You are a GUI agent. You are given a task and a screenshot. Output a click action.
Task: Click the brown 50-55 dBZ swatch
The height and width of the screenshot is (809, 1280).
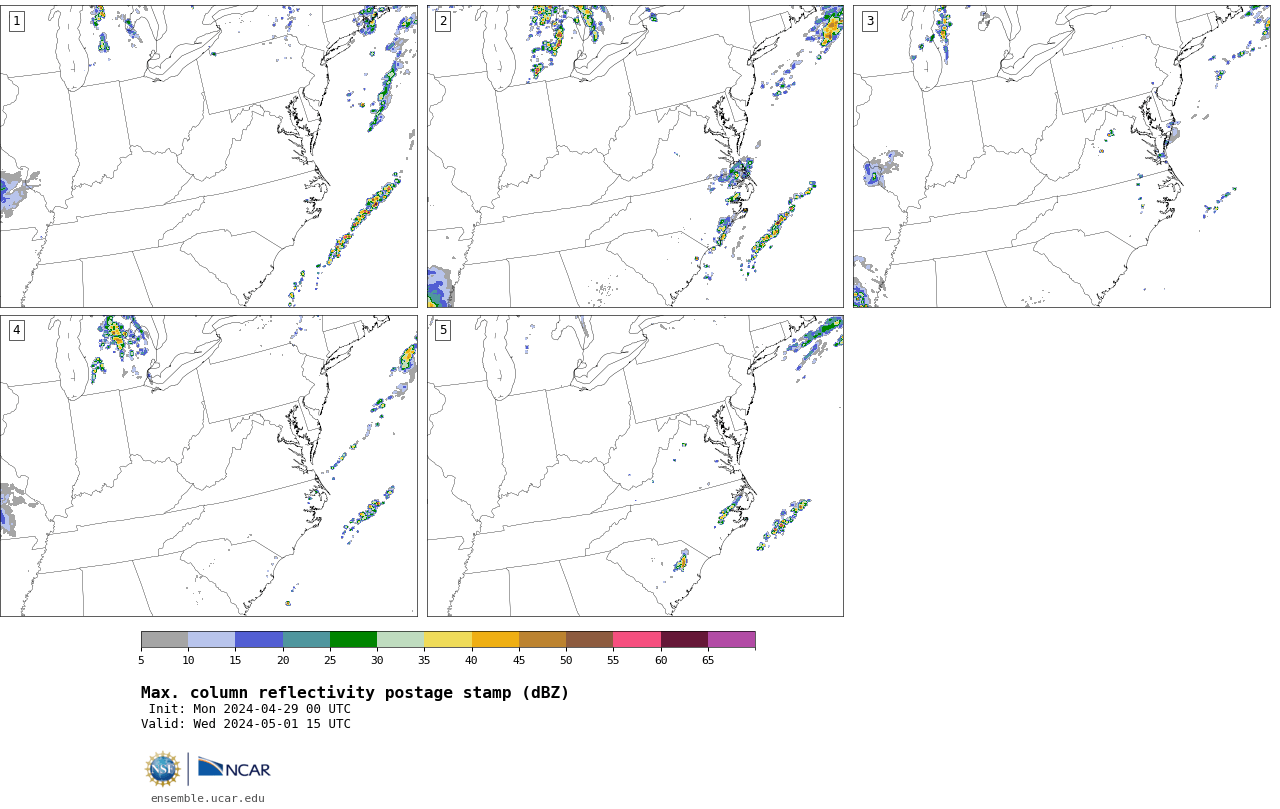(x=589, y=640)
